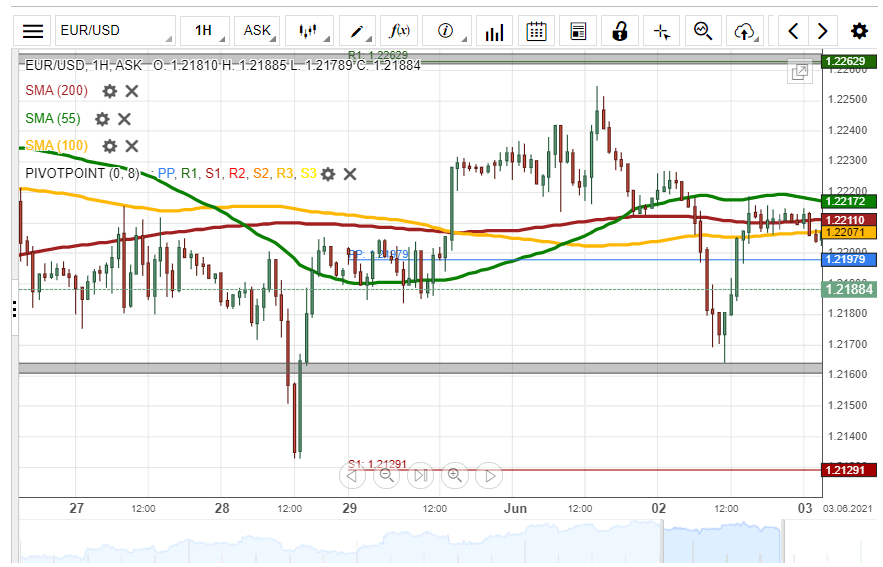Open the EUR/USD instrument dropdown
This screenshot has height=567, width=883.
114,31
